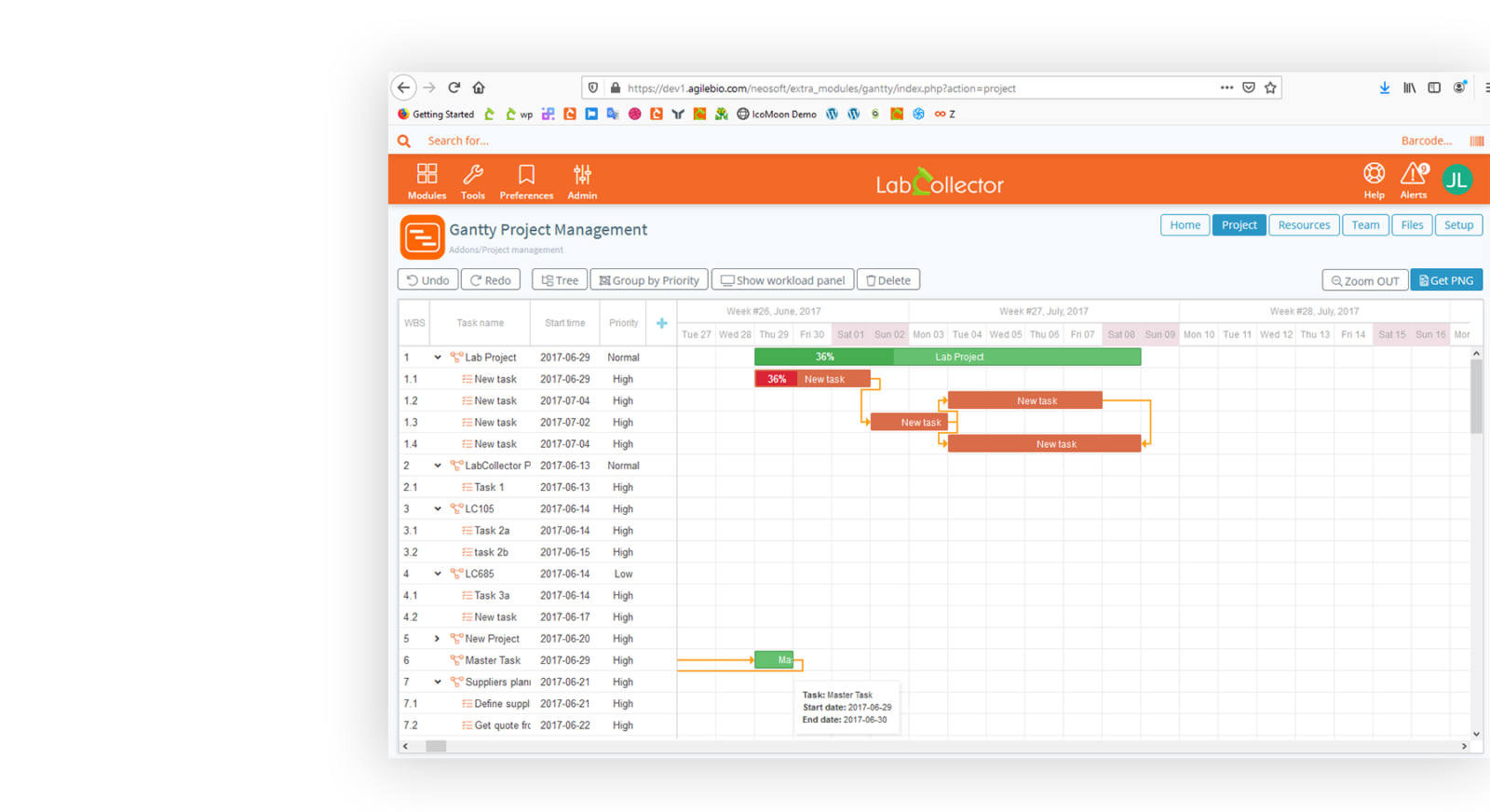Go back with browser back arrow
Image resolution: width=1490 pixels, height=812 pixels.
[x=403, y=88]
